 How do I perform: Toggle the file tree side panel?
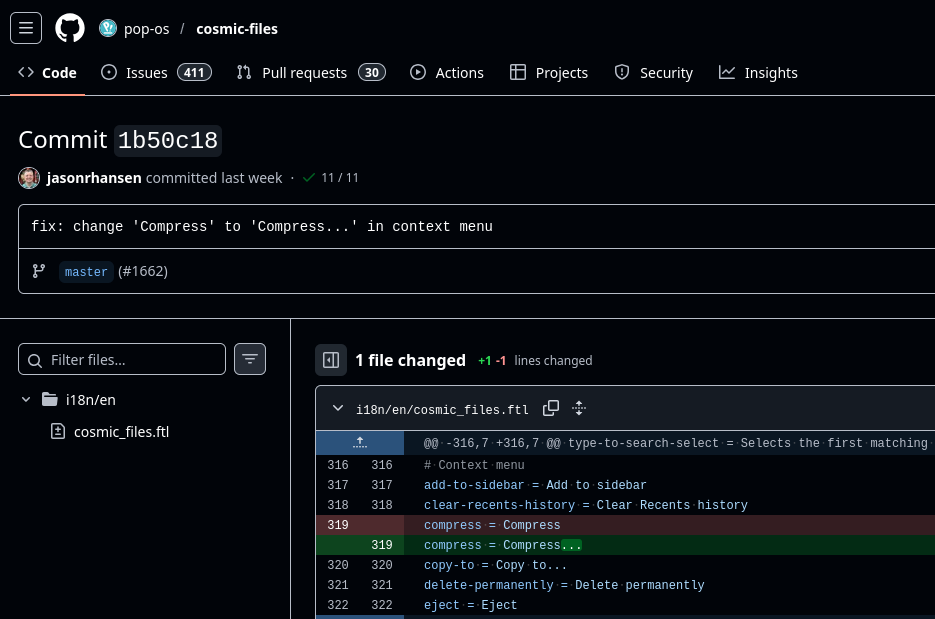(331, 360)
